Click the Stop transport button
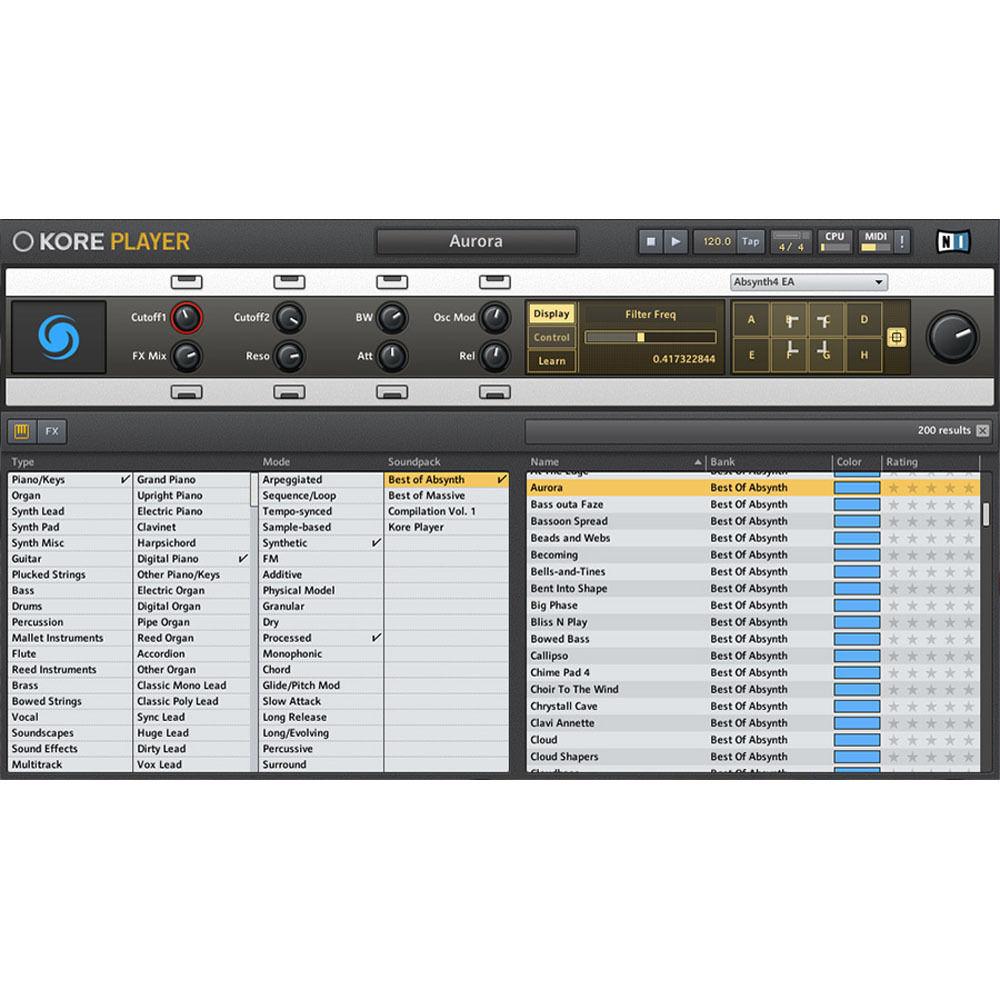 651,241
